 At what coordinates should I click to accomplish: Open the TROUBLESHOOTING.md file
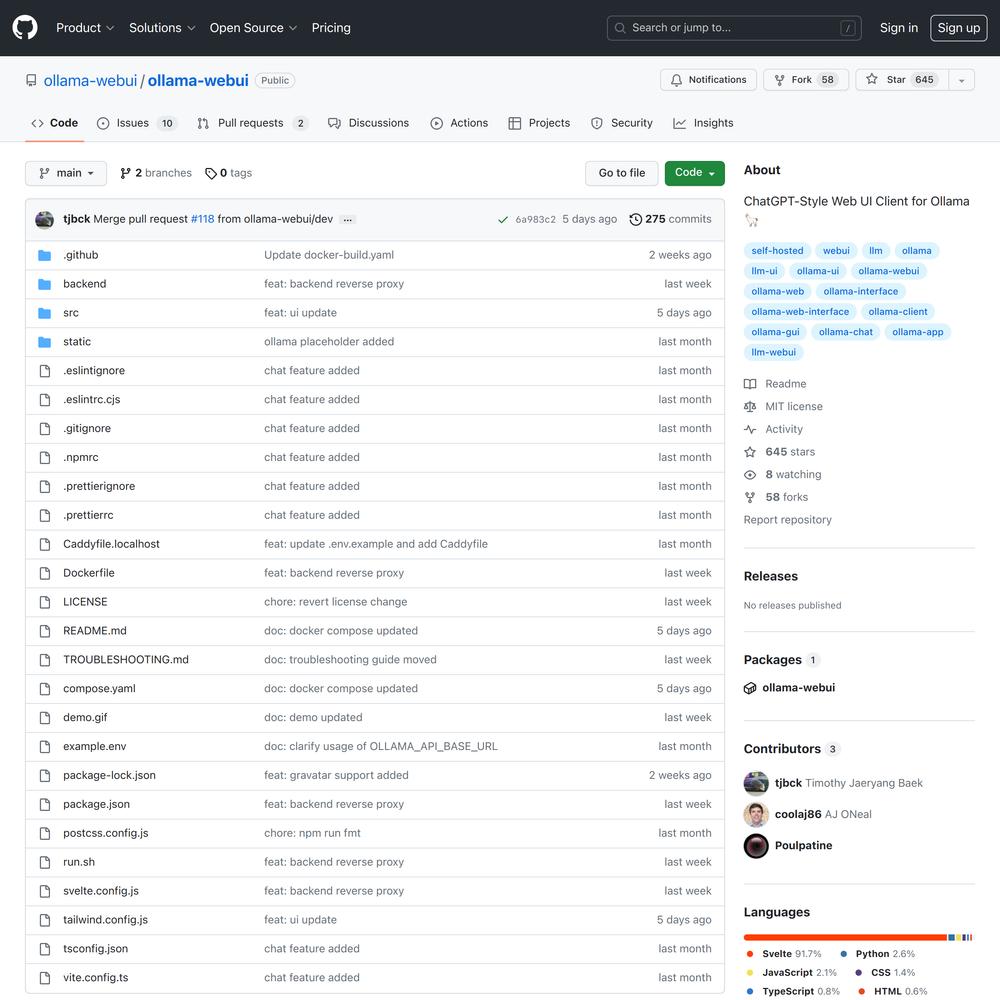126,659
